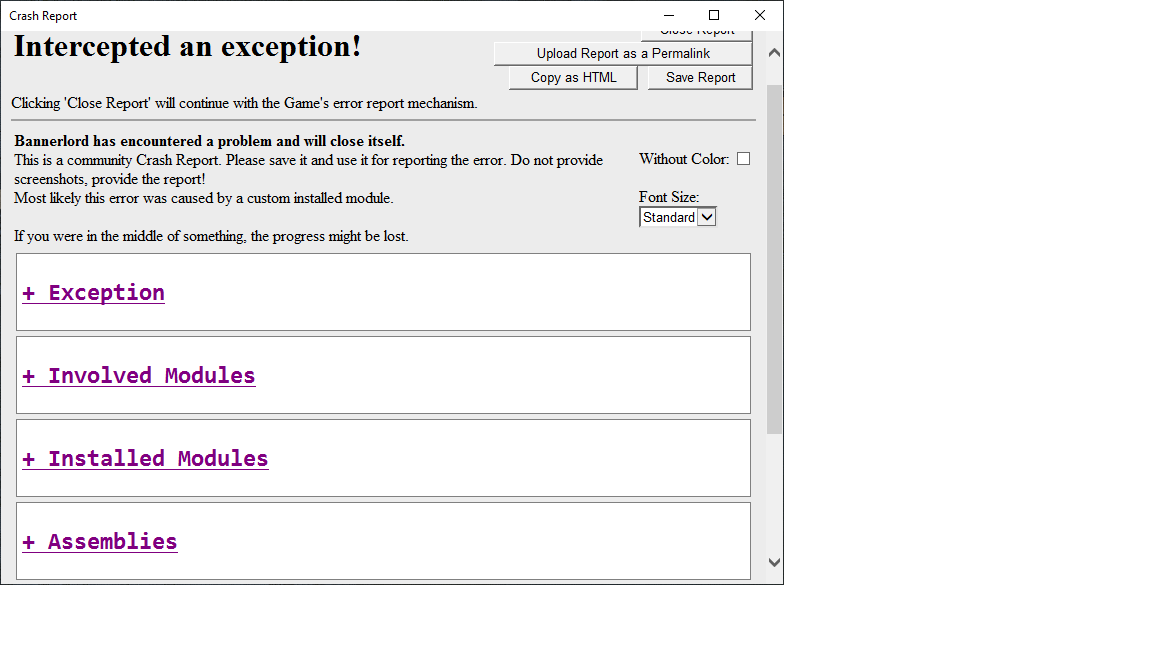Click the scrollbar up arrow

pyautogui.click(x=774, y=53)
